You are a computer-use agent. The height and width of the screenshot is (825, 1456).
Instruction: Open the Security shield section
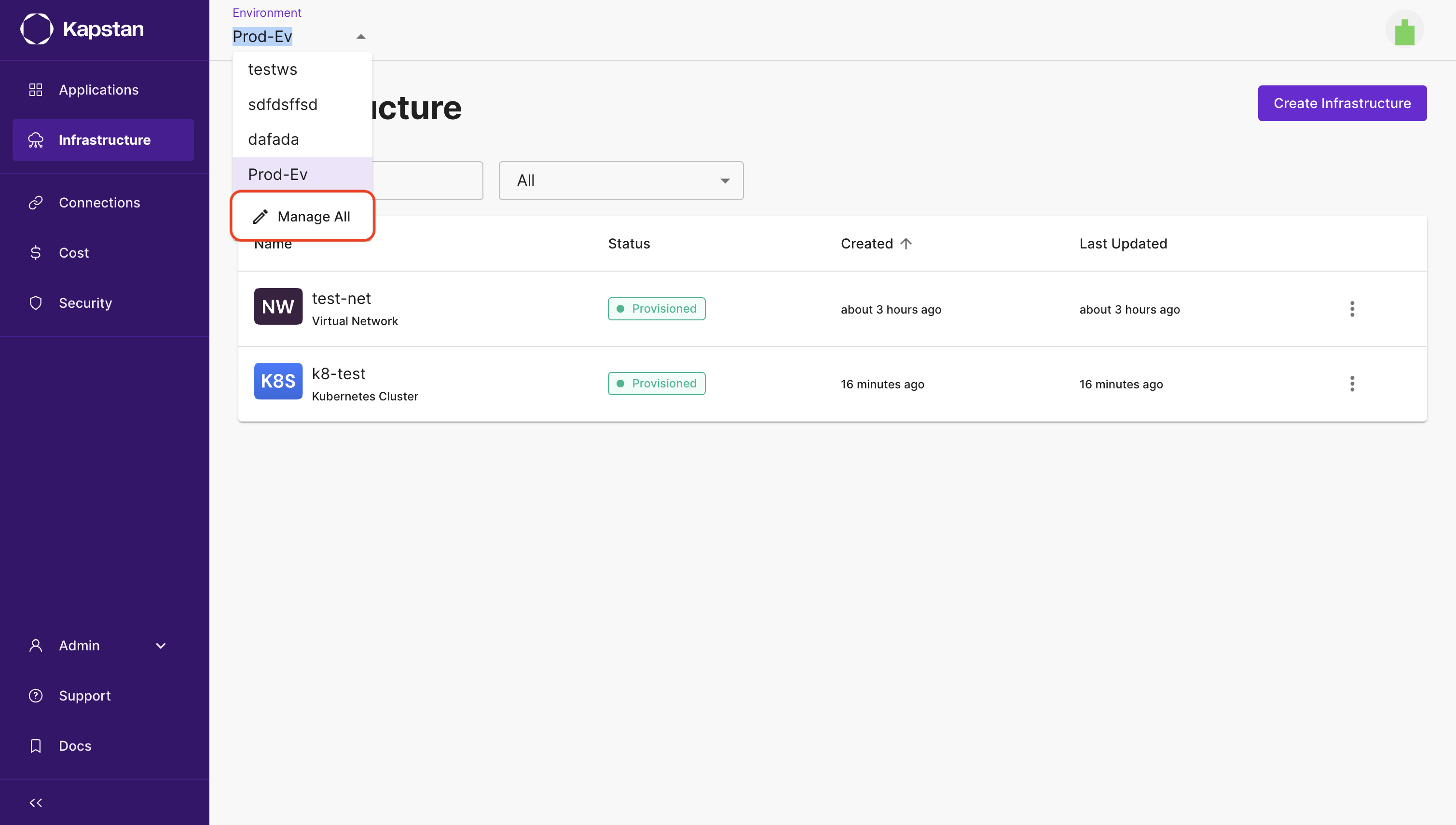[x=85, y=302]
